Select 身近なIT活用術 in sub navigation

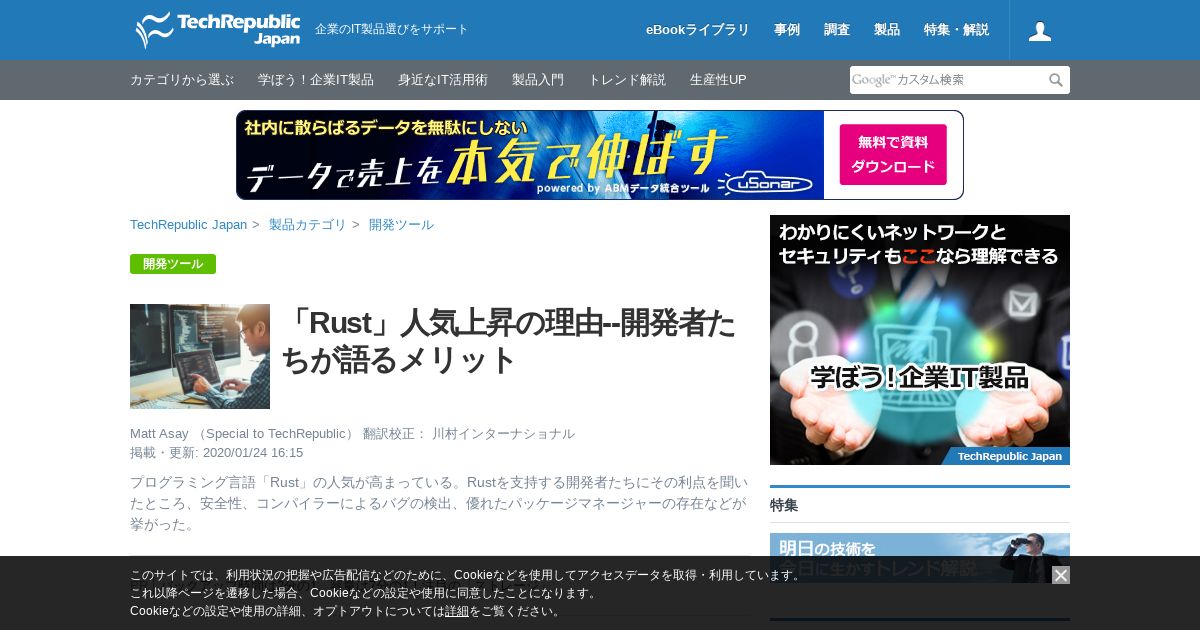click(x=443, y=80)
